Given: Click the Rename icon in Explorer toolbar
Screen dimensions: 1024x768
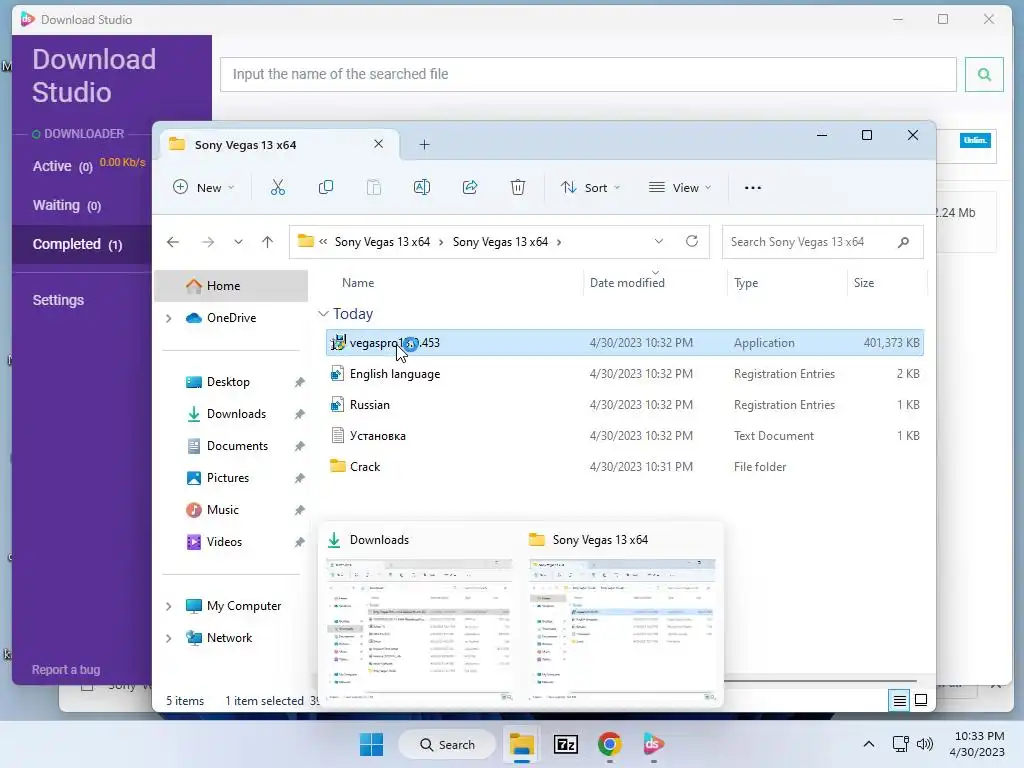Looking at the screenshot, I should (422, 187).
